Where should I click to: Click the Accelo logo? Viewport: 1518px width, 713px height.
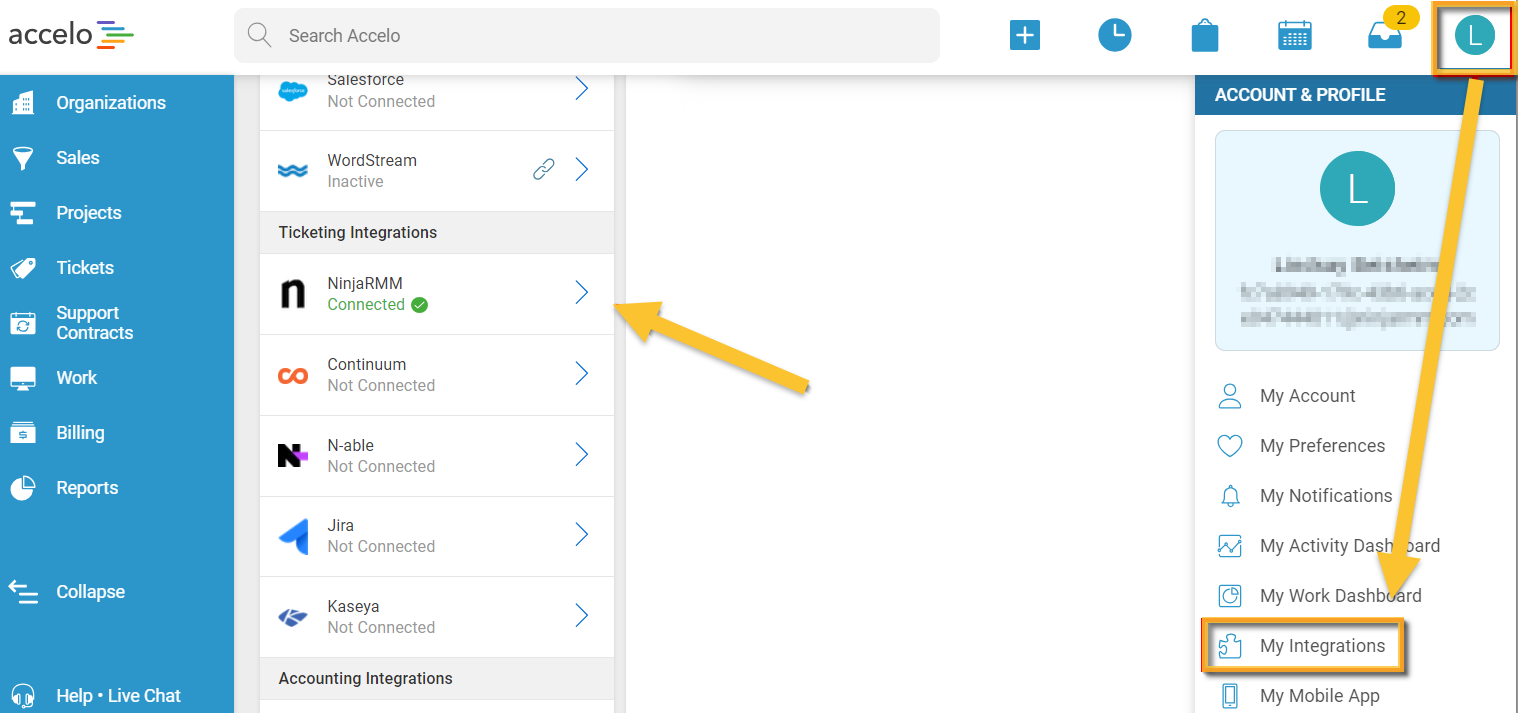70,34
